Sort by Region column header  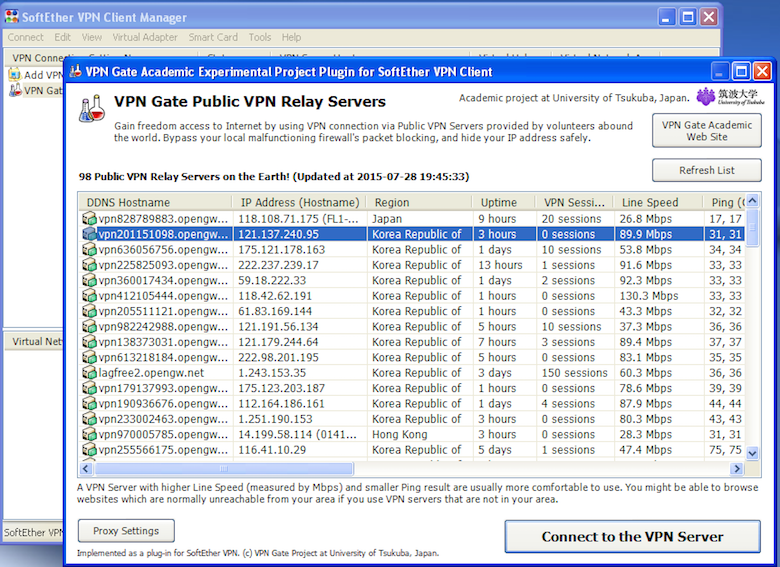pyautogui.click(x=419, y=202)
